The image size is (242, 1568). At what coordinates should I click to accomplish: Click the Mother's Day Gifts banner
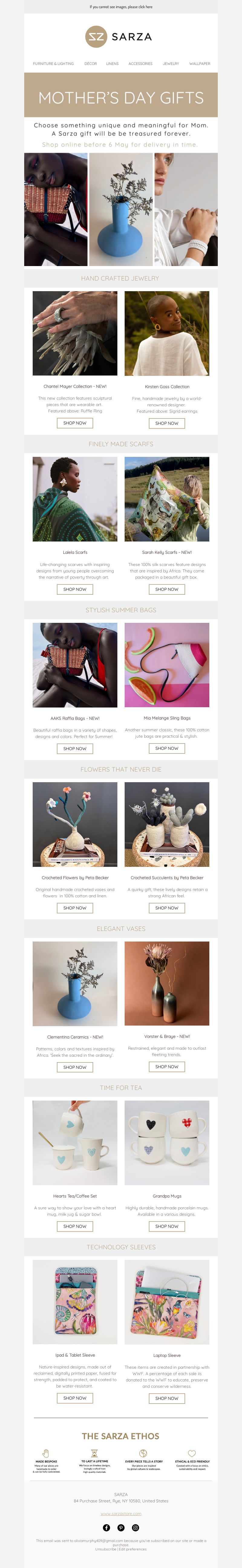(121, 95)
